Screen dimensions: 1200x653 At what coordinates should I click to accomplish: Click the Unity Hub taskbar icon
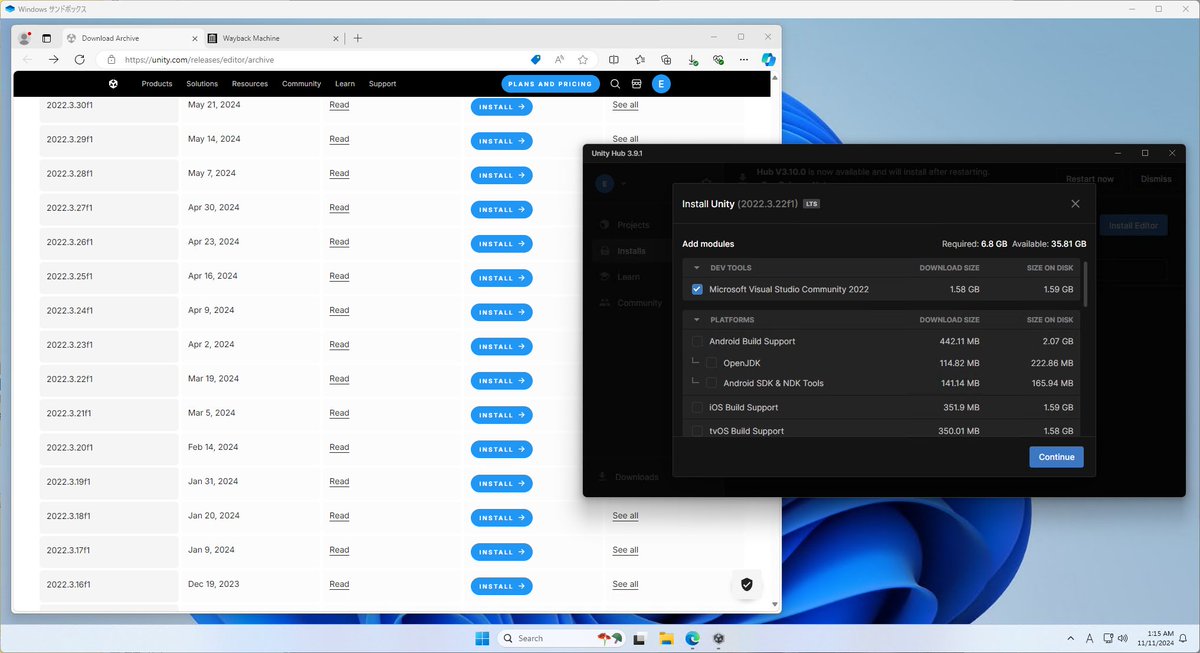(x=717, y=638)
